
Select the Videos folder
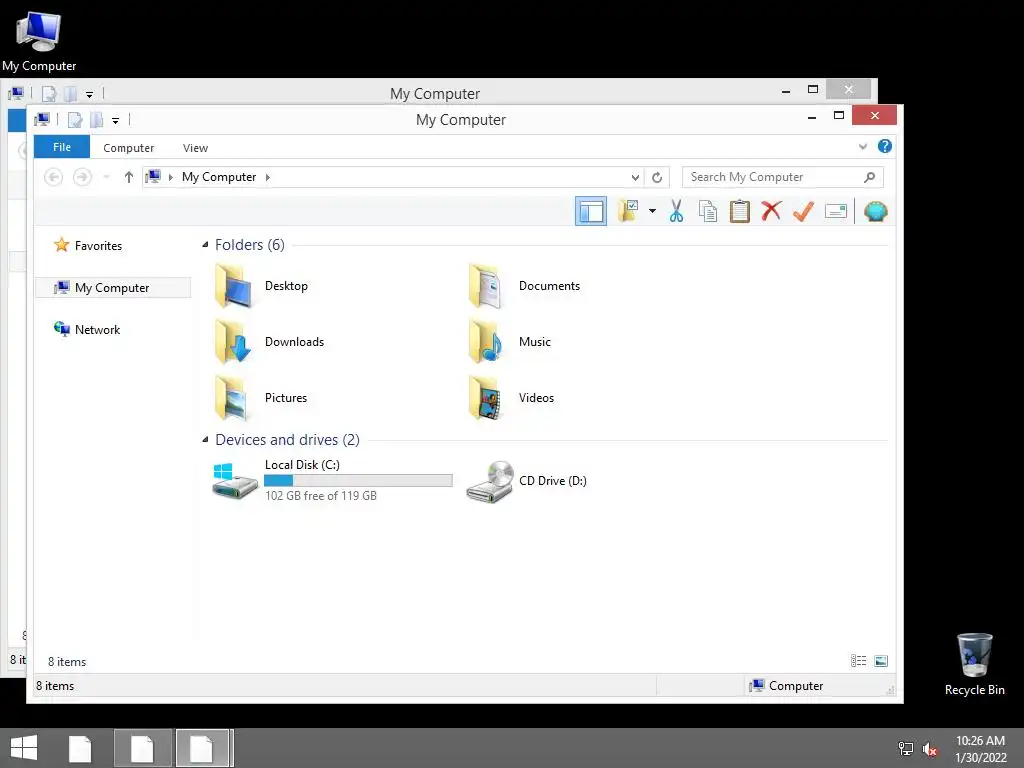511,398
